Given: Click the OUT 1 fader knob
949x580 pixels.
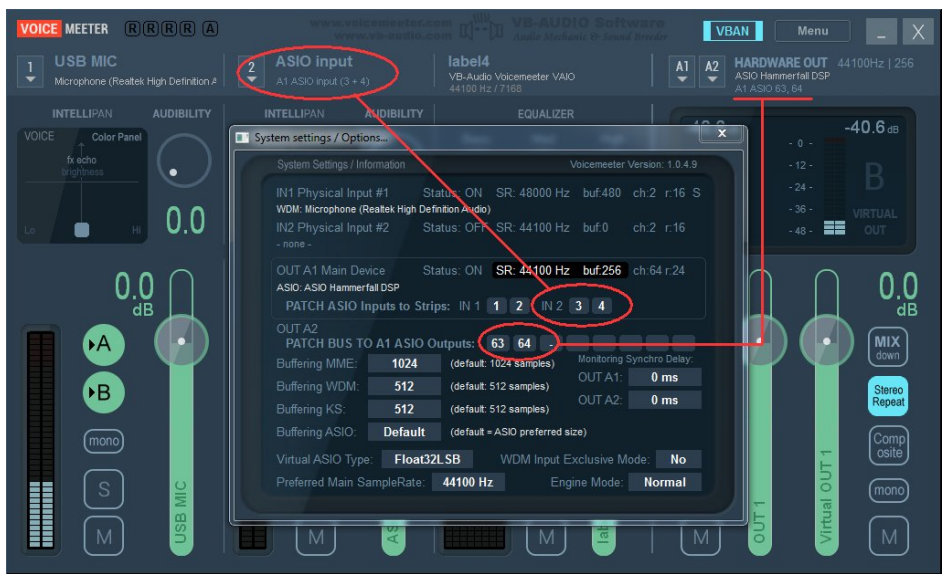Looking at the screenshot, I should [x=760, y=341].
